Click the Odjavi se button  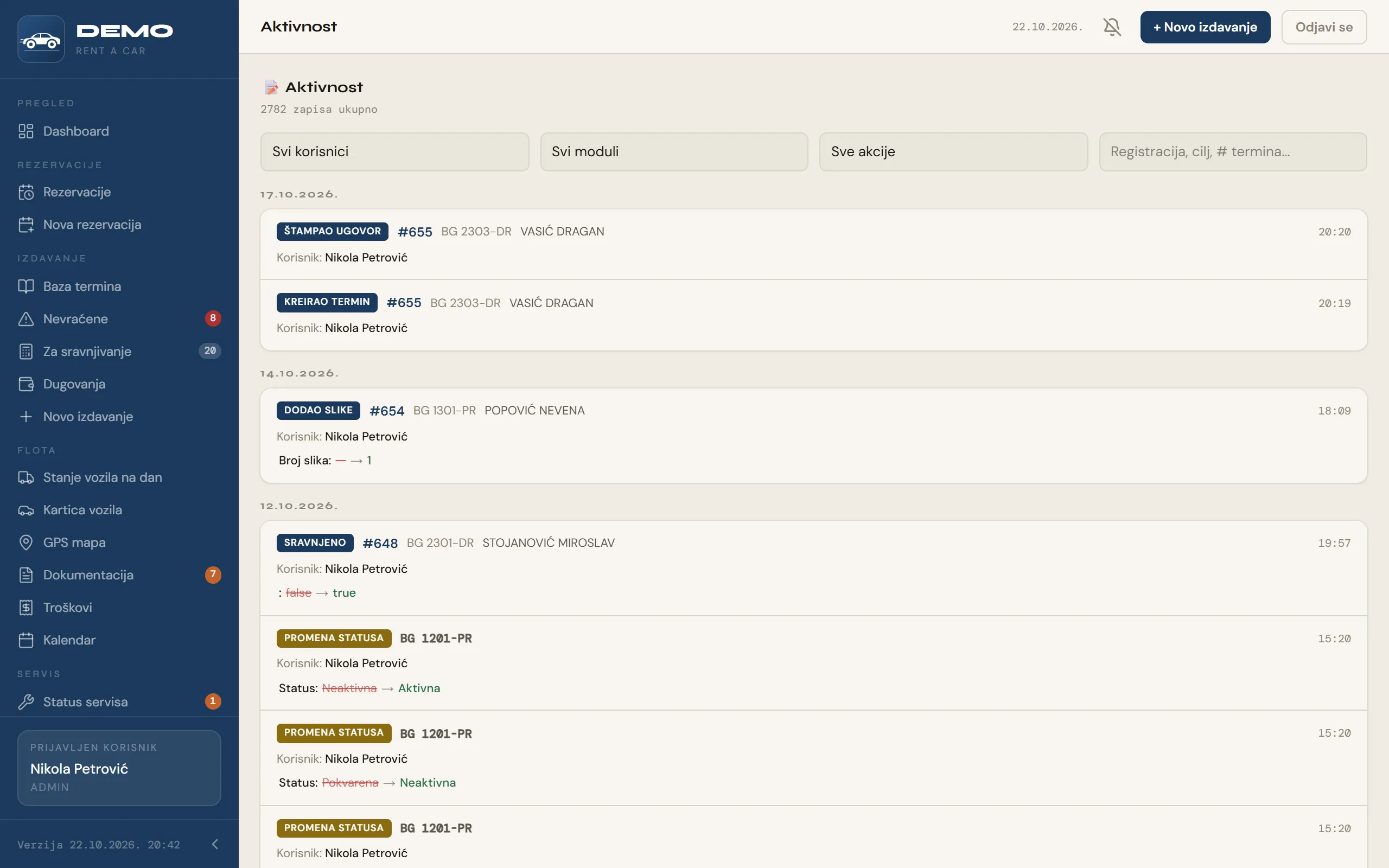1323,27
